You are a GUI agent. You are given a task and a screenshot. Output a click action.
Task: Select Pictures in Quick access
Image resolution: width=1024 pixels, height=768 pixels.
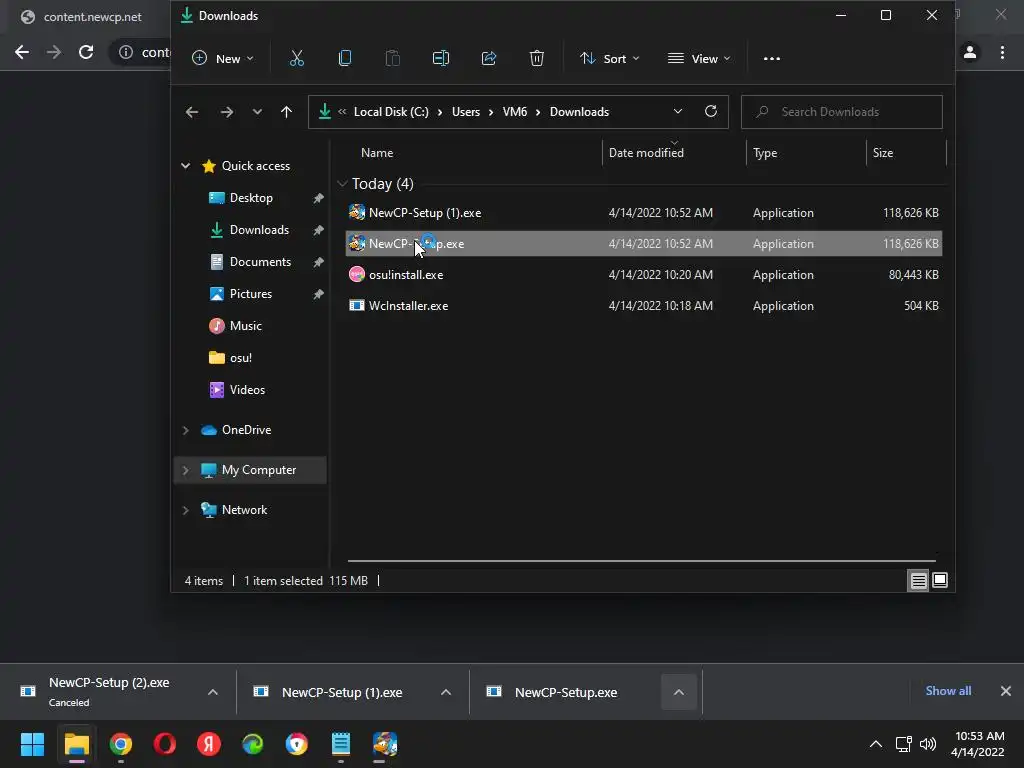251,294
